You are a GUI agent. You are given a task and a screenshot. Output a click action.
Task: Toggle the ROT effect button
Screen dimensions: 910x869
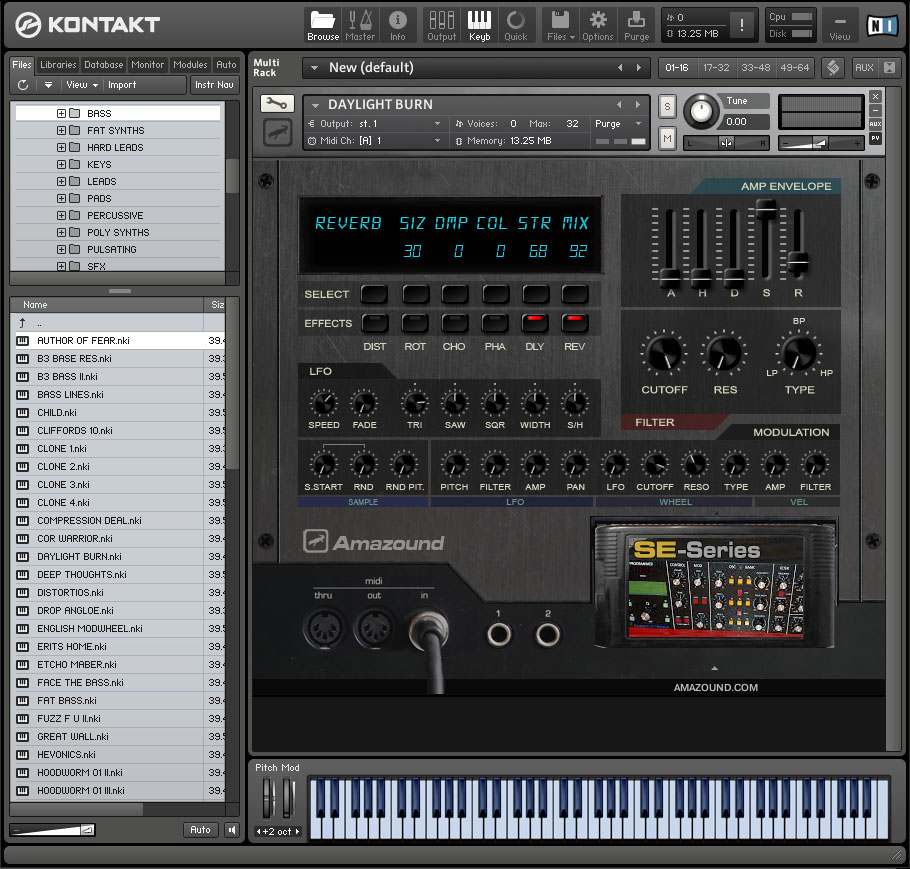pyautogui.click(x=415, y=323)
